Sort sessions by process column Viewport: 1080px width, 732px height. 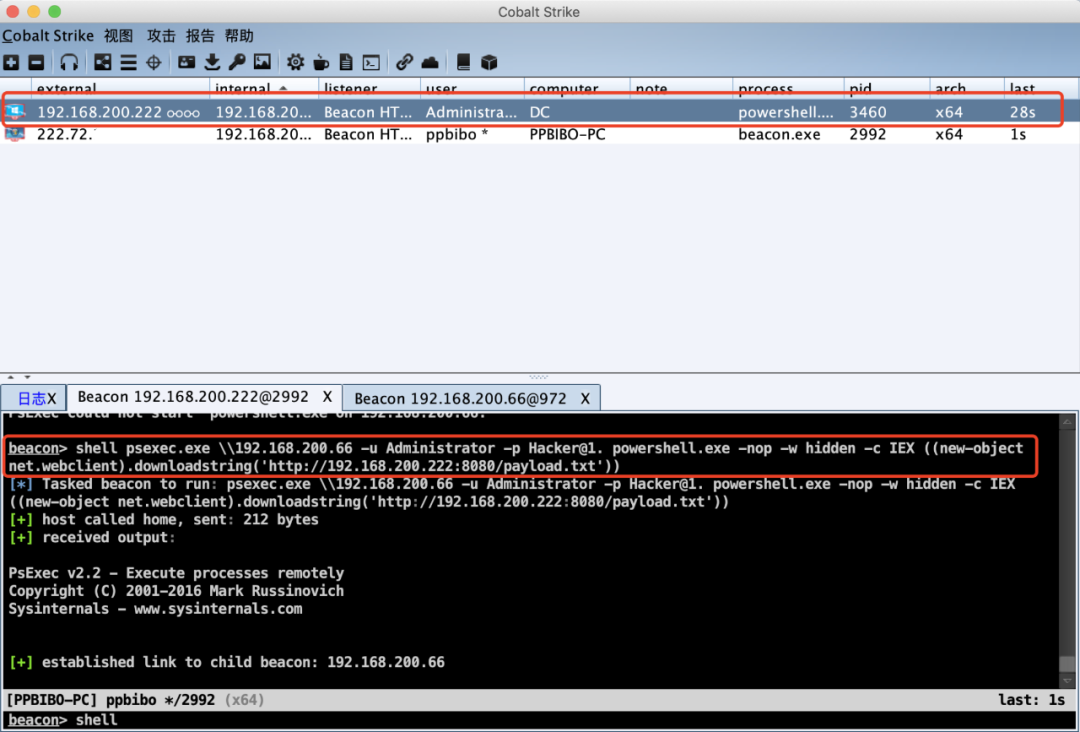pyautogui.click(x=788, y=87)
